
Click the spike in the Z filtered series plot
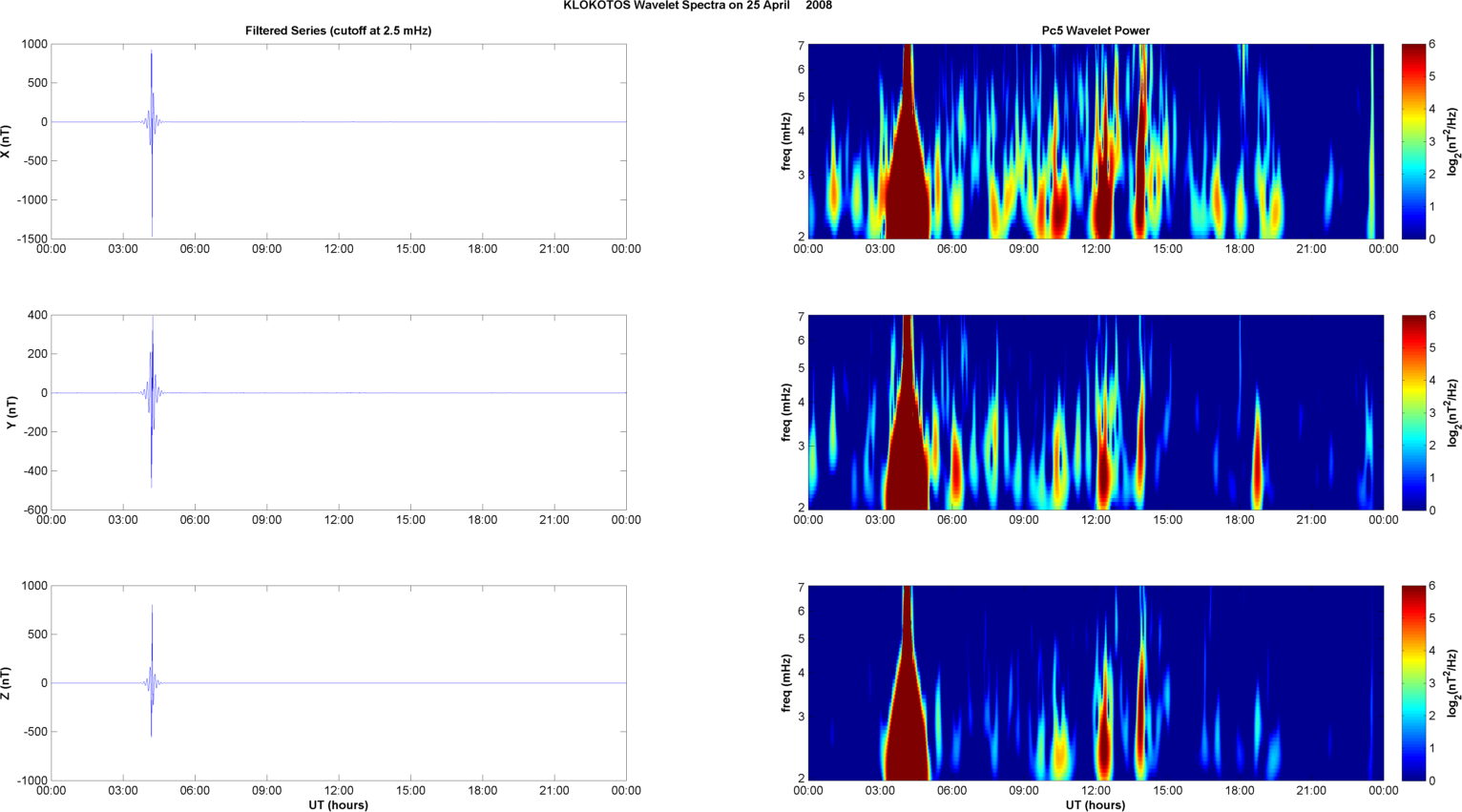(x=152, y=673)
